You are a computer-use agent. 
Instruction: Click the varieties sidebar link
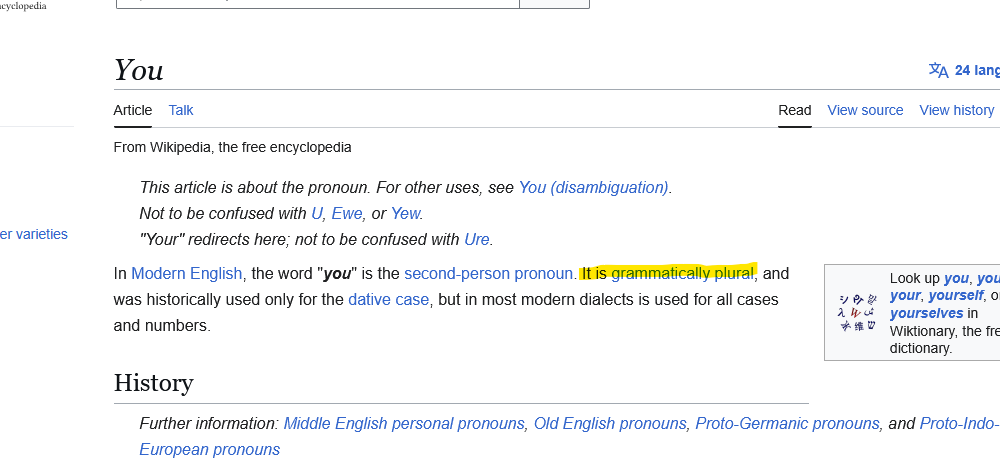pyautogui.click(x=34, y=234)
